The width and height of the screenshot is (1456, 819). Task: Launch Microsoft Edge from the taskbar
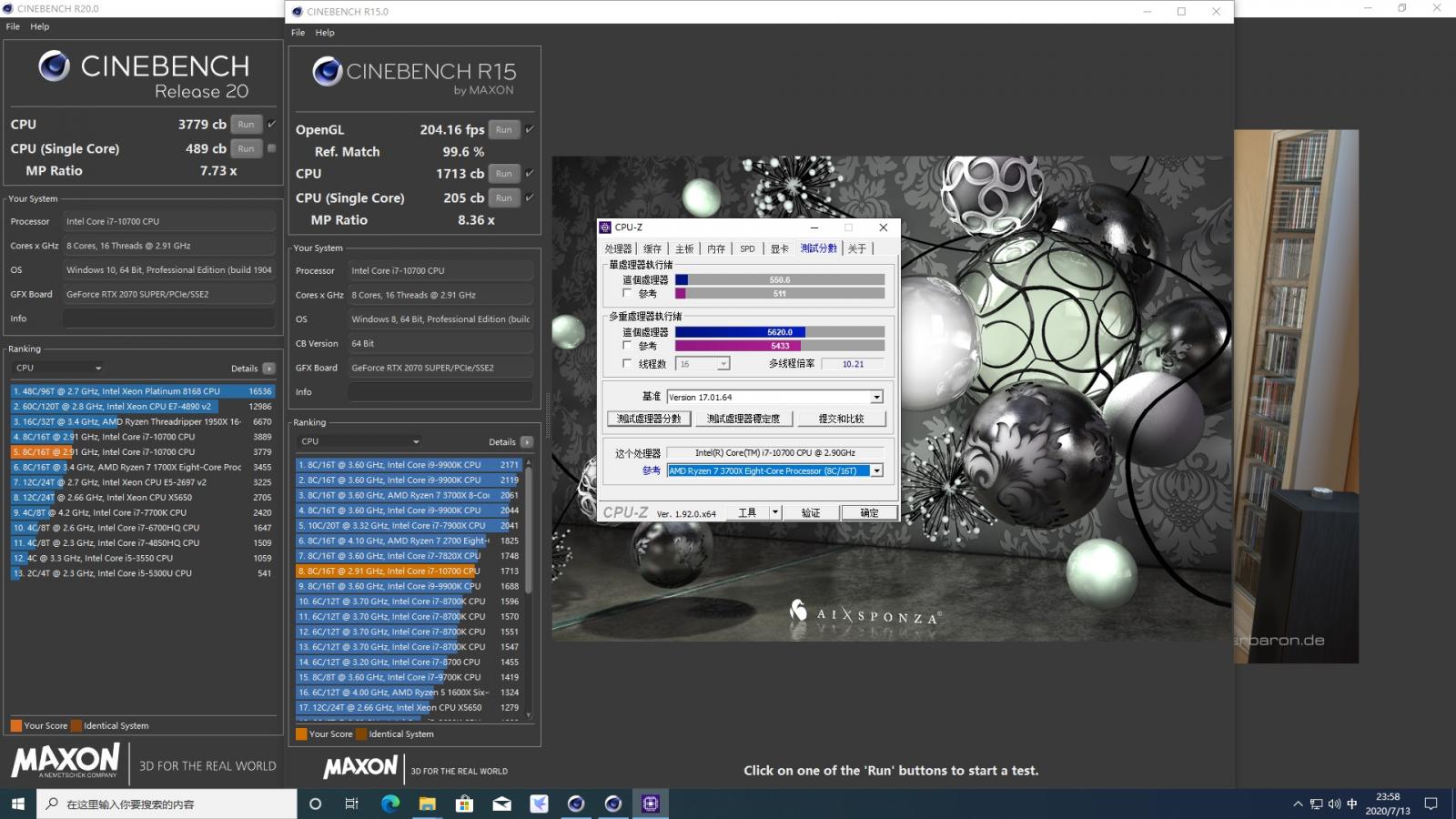pos(390,804)
